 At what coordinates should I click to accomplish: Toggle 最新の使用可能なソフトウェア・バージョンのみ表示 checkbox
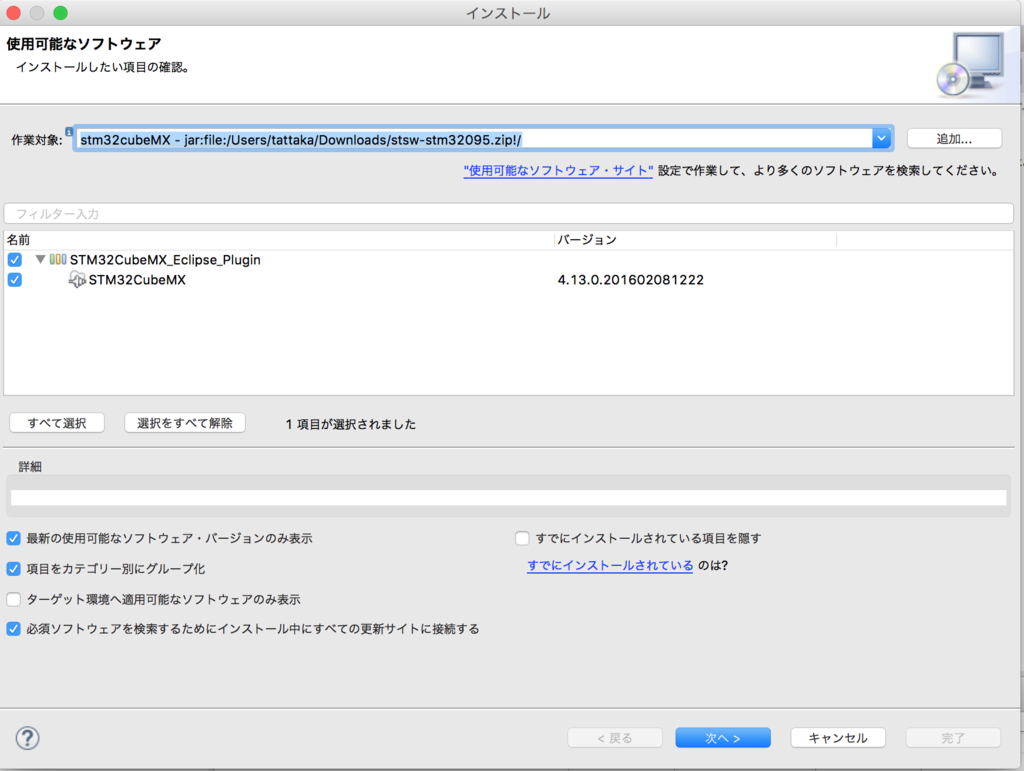pyautogui.click(x=14, y=538)
